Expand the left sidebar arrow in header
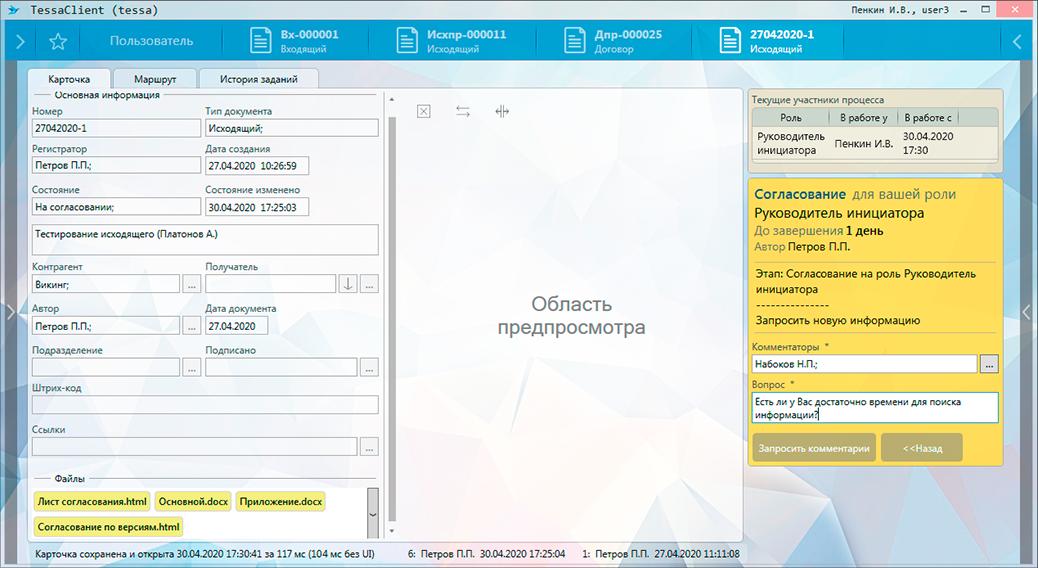This screenshot has height=568, width=1038. point(20,41)
